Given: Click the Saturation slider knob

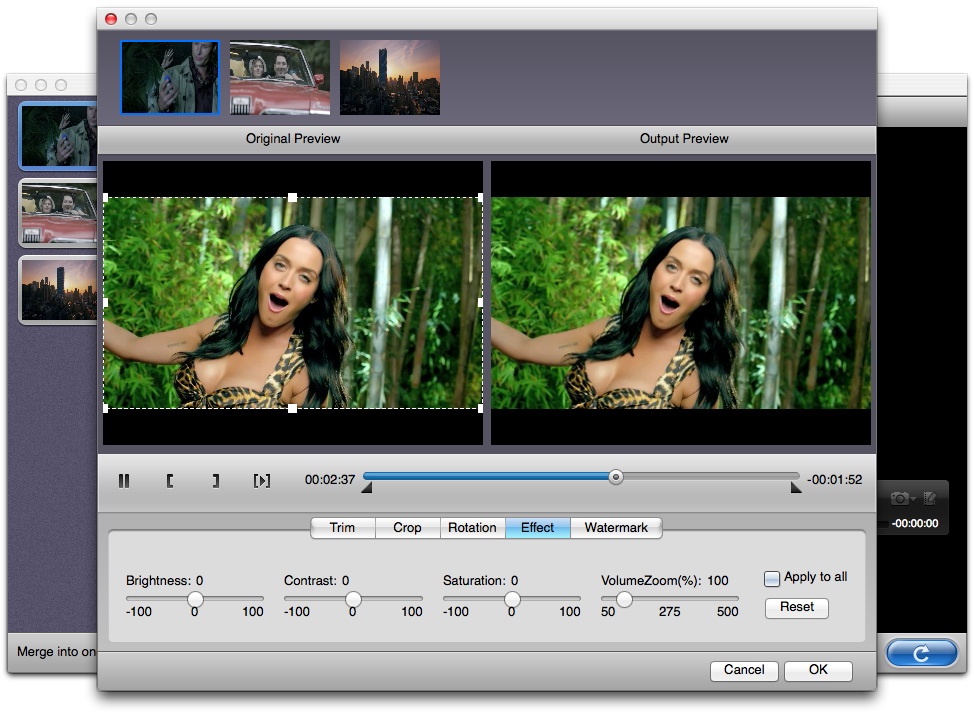Looking at the screenshot, I should point(512,599).
